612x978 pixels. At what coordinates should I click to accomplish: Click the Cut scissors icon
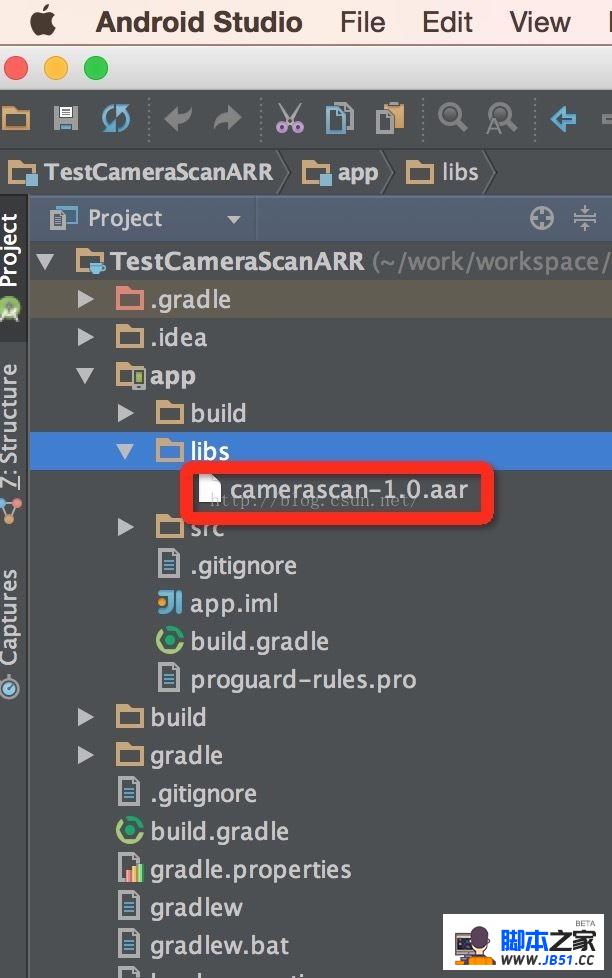(x=290, y=118)
